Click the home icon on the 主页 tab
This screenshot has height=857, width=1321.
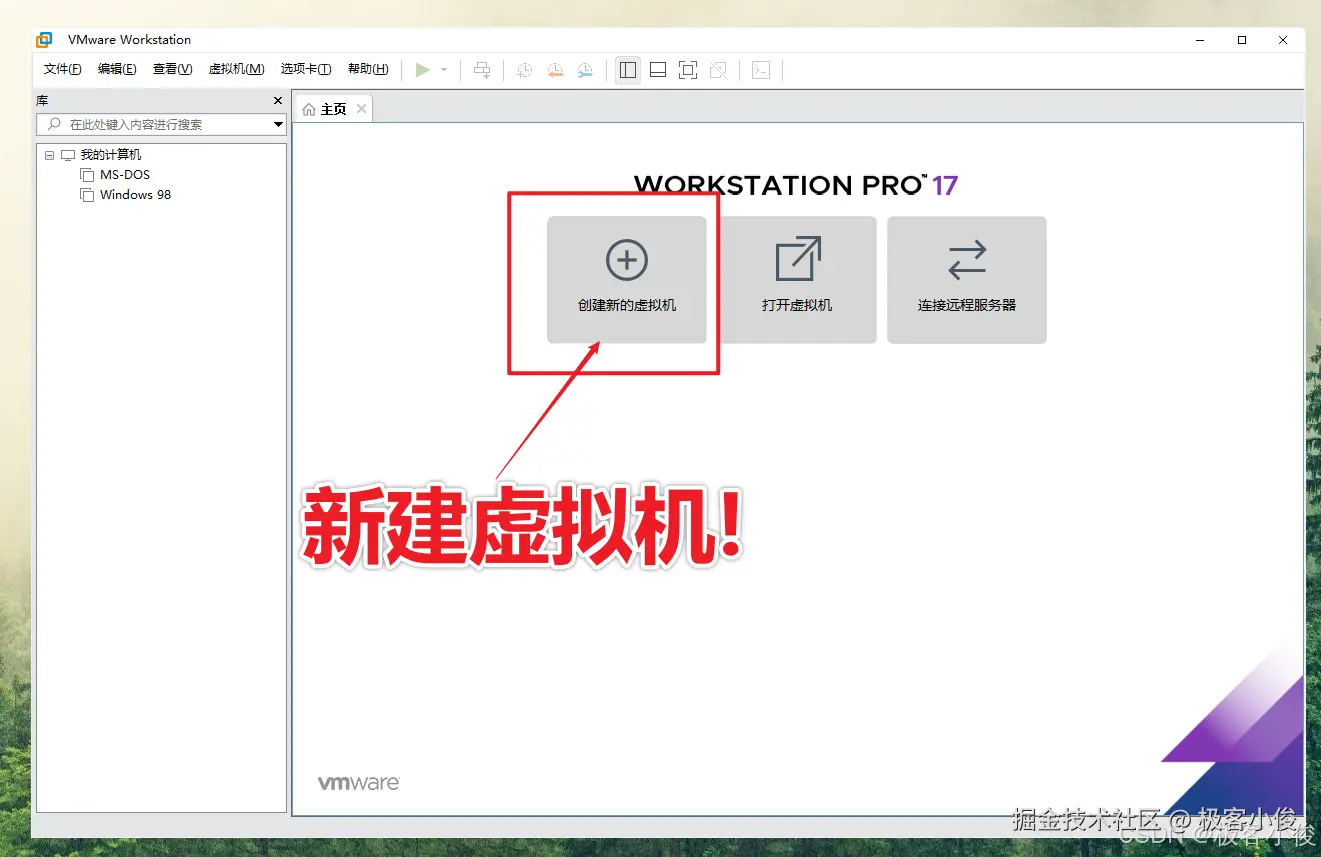[309, 109]
